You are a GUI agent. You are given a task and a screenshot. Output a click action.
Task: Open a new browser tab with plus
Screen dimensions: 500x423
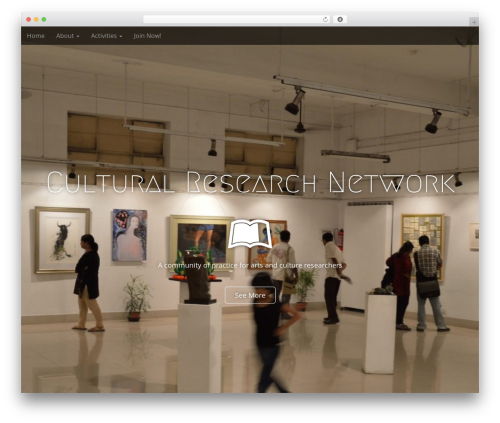pyautogui.click(x=474, y=22)
